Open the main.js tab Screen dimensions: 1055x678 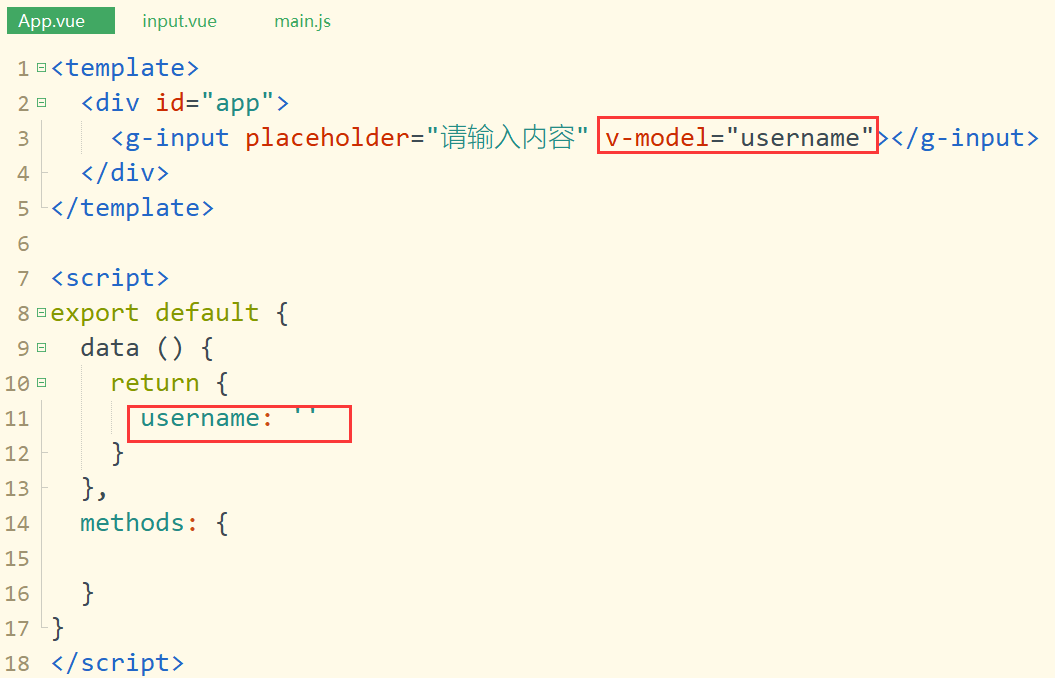point(302,21)
